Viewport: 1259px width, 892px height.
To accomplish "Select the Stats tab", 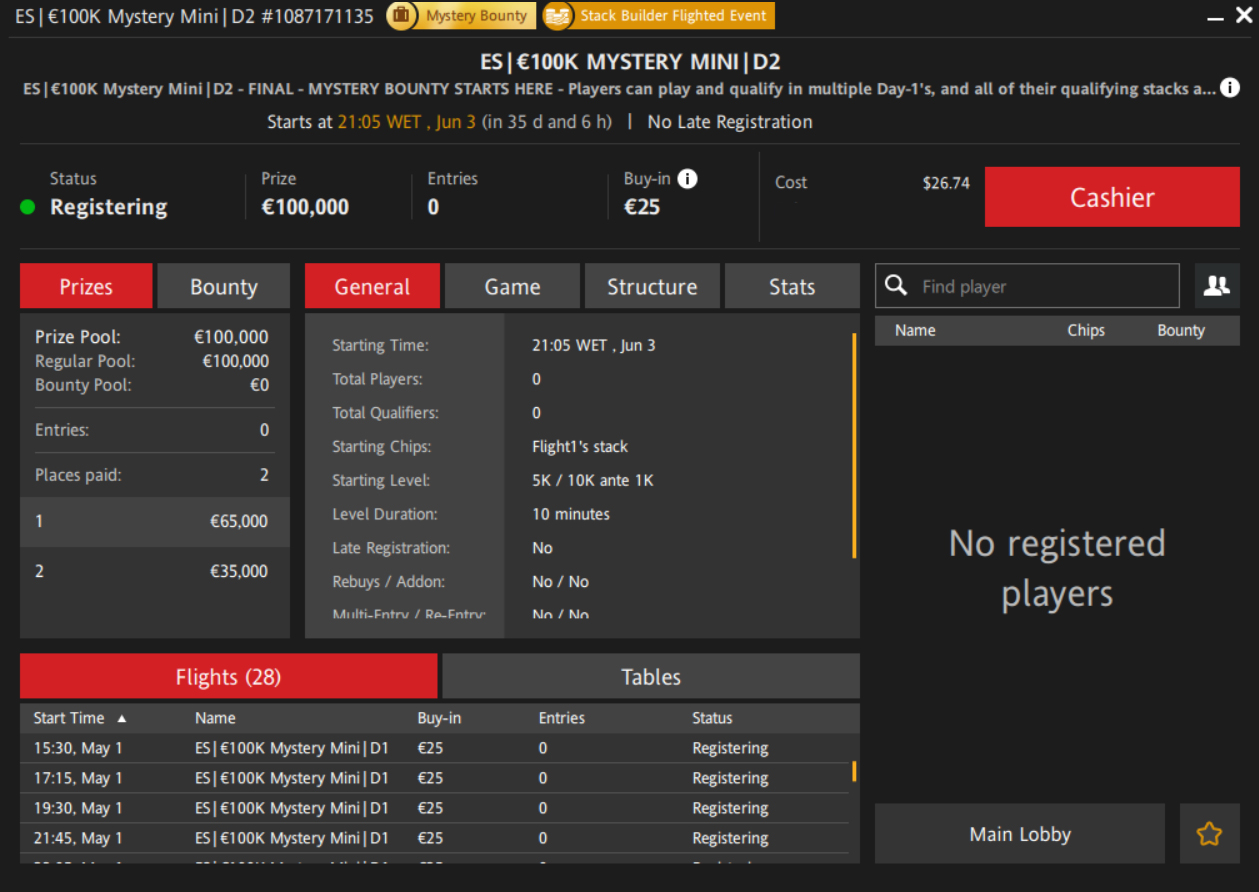I will 791,287.
